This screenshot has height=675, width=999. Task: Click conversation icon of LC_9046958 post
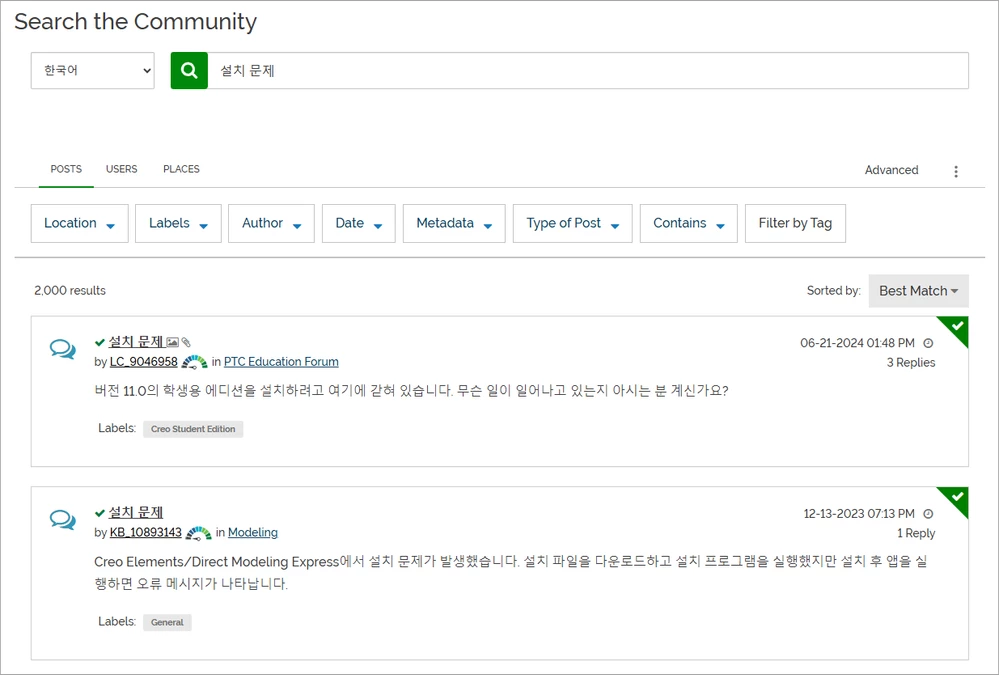tap(62, 349)
